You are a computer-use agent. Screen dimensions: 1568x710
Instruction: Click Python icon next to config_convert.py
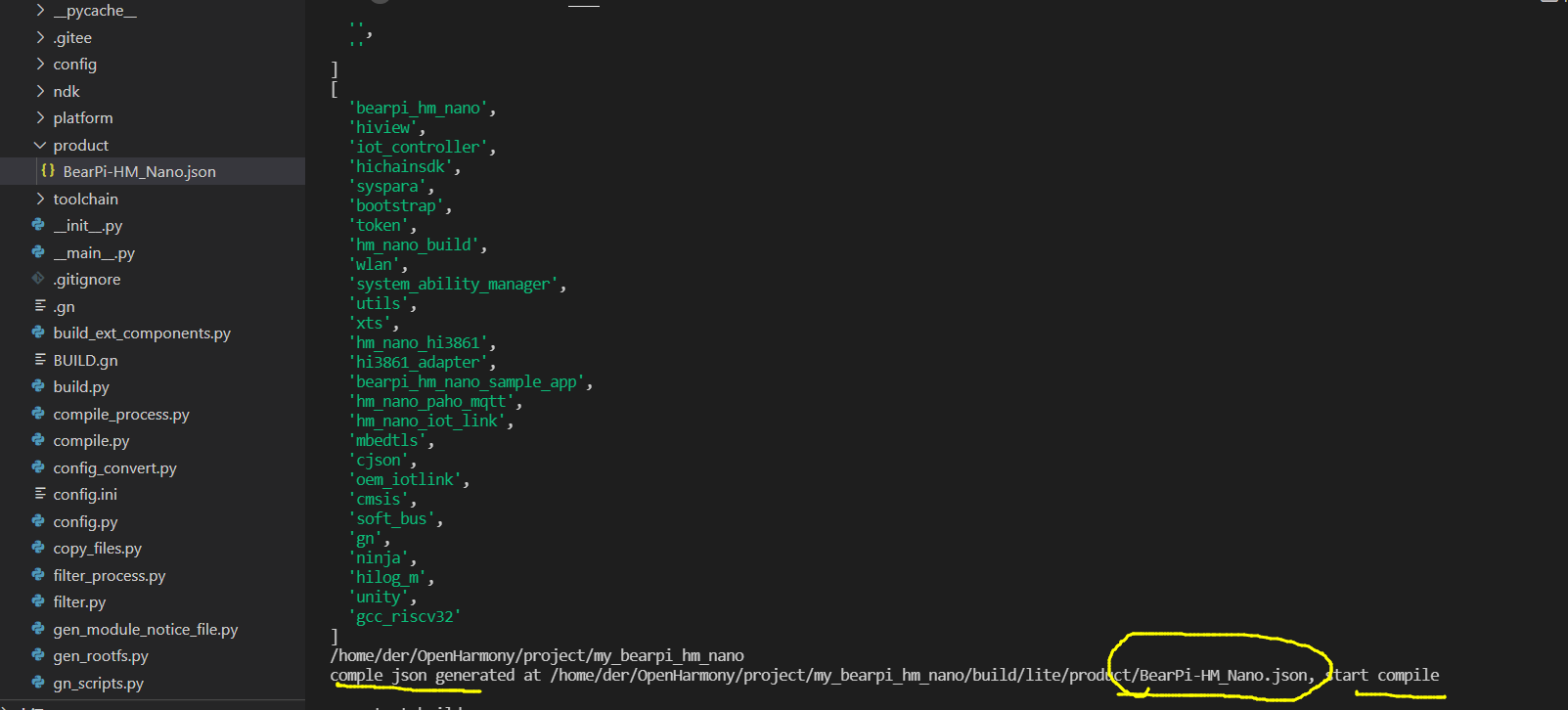pyautogui.click(x=38, y=467)
